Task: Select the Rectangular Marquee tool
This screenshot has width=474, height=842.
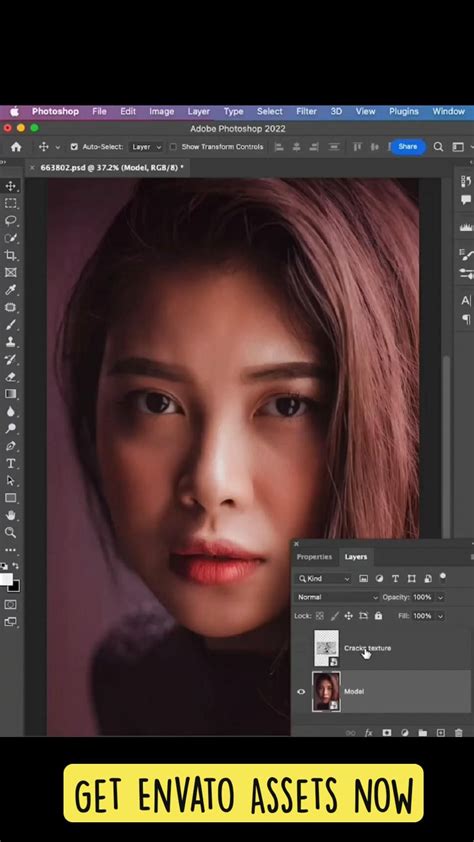Action: click(10, 203)
